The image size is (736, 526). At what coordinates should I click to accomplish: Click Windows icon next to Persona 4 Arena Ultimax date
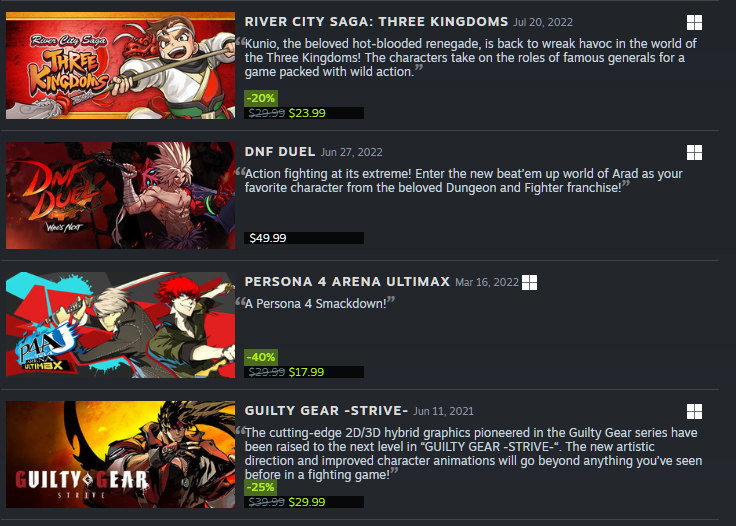click(529, 282)
